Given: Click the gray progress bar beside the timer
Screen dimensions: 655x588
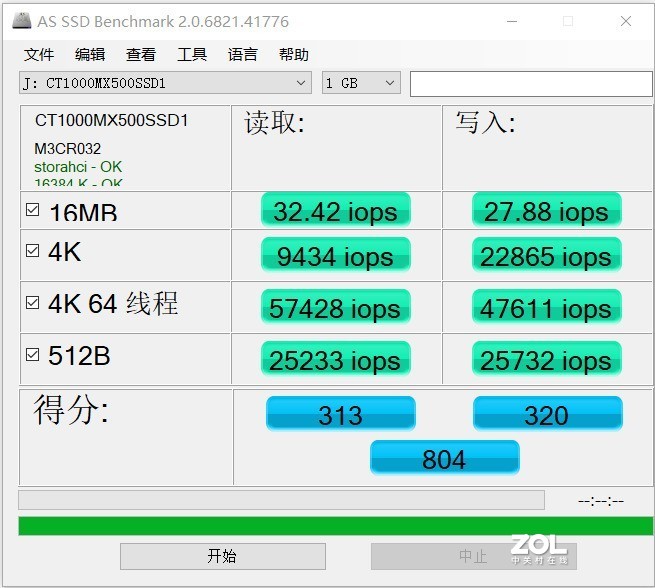Looking at the screenshot, I should click(281, 500).
